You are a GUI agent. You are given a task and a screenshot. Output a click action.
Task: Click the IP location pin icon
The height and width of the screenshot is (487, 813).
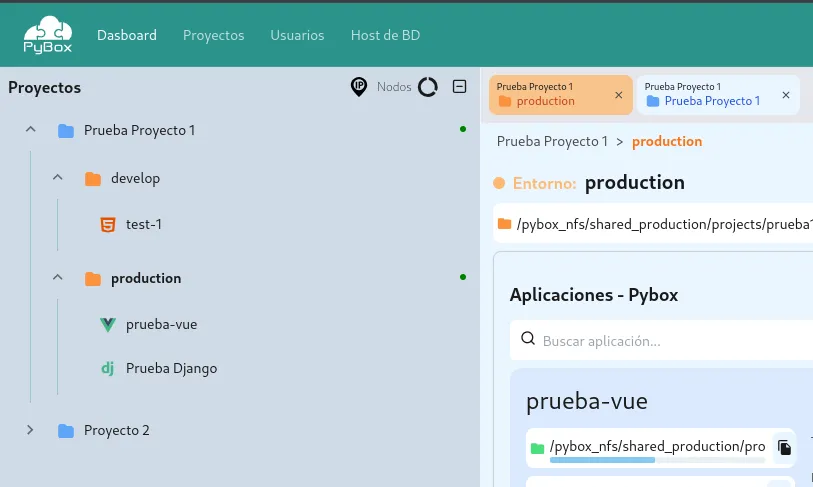coord(359,87)
